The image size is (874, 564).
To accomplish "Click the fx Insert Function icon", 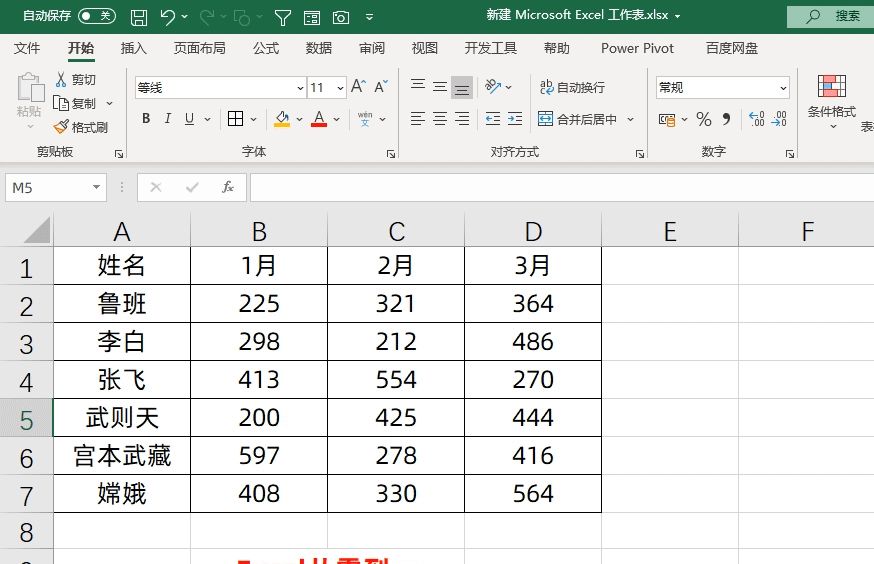I will point(227,187).
